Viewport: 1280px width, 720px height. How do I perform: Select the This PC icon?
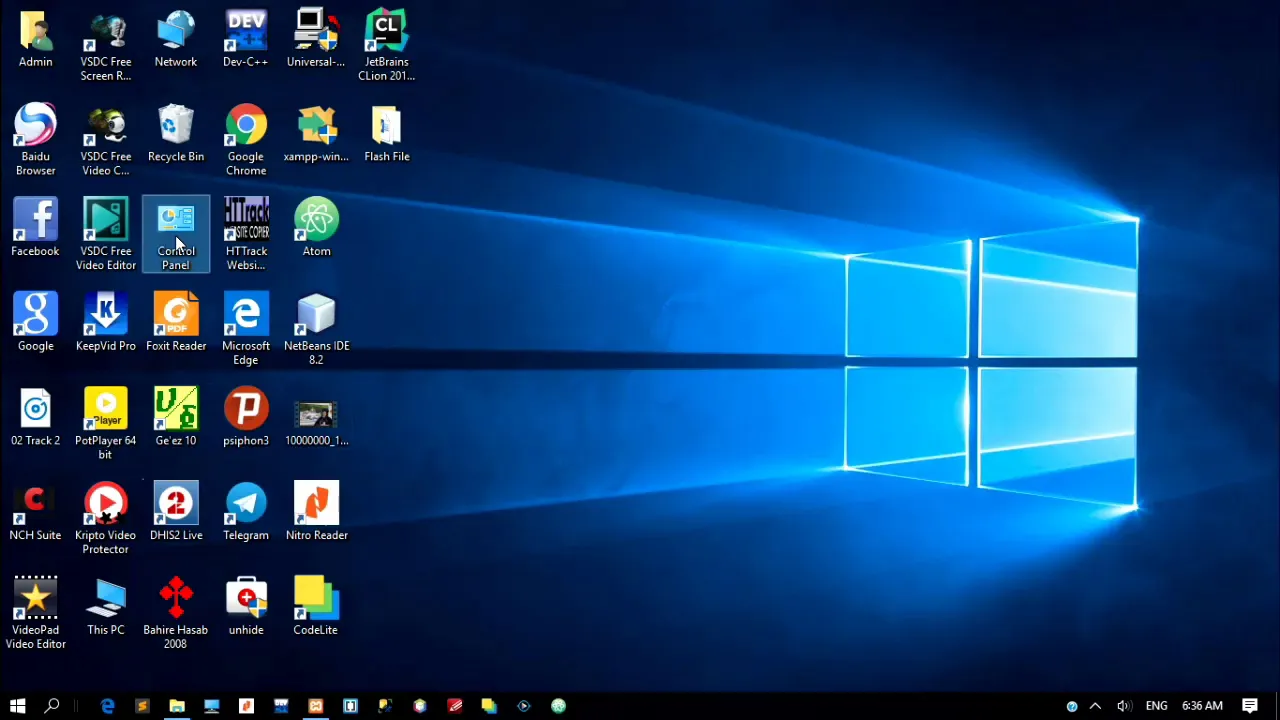(105, 607)
